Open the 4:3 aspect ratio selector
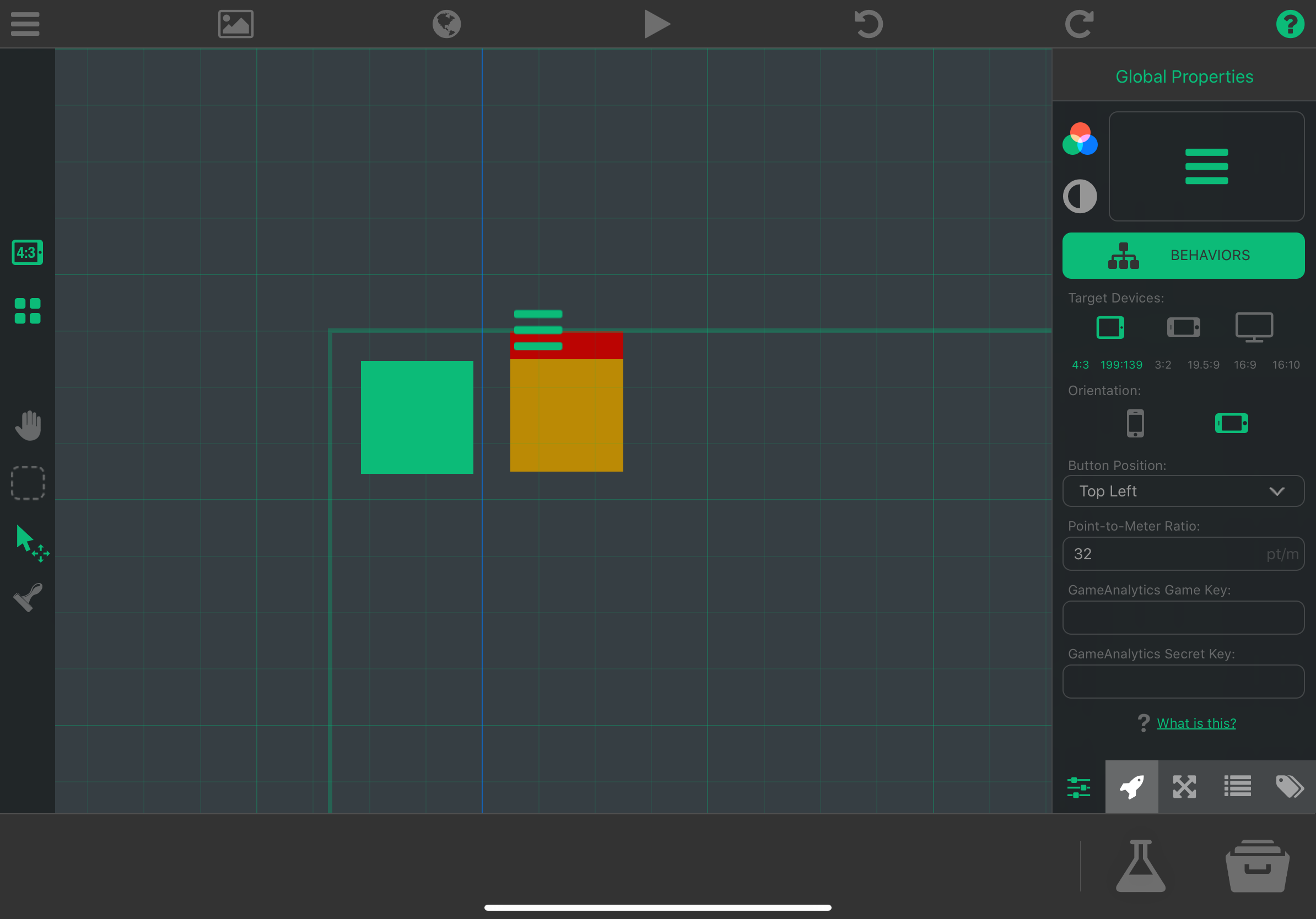This screenshot has width=1316, height=919. [28, 252]
